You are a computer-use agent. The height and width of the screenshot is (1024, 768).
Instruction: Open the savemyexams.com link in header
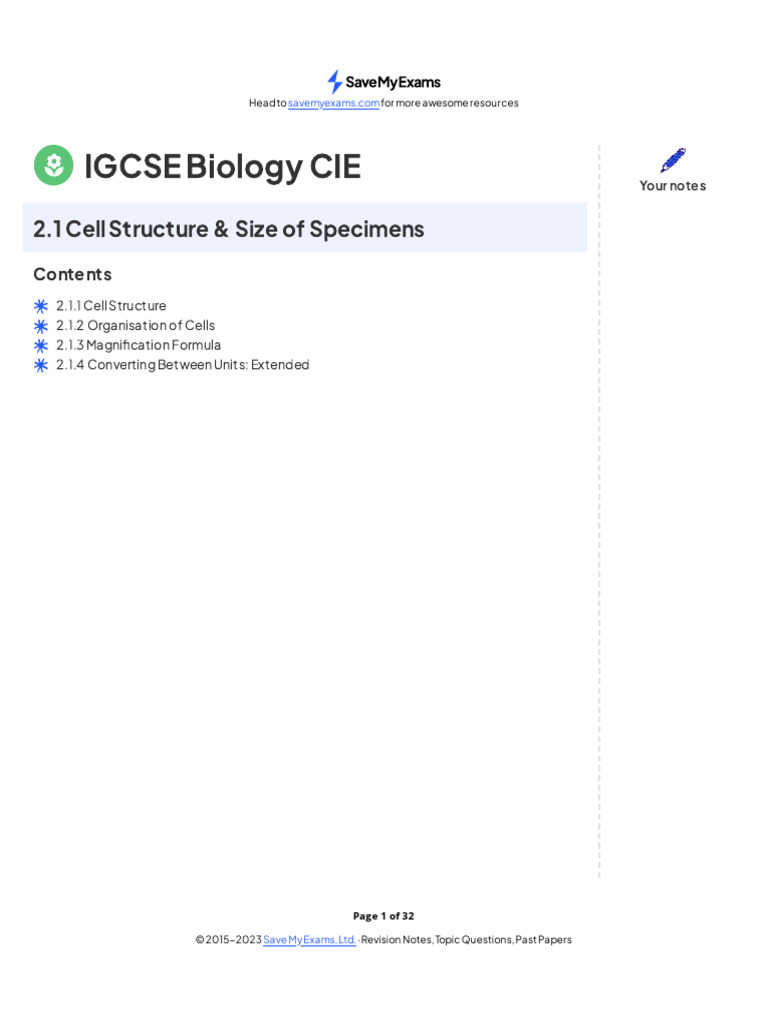(334, 103)
